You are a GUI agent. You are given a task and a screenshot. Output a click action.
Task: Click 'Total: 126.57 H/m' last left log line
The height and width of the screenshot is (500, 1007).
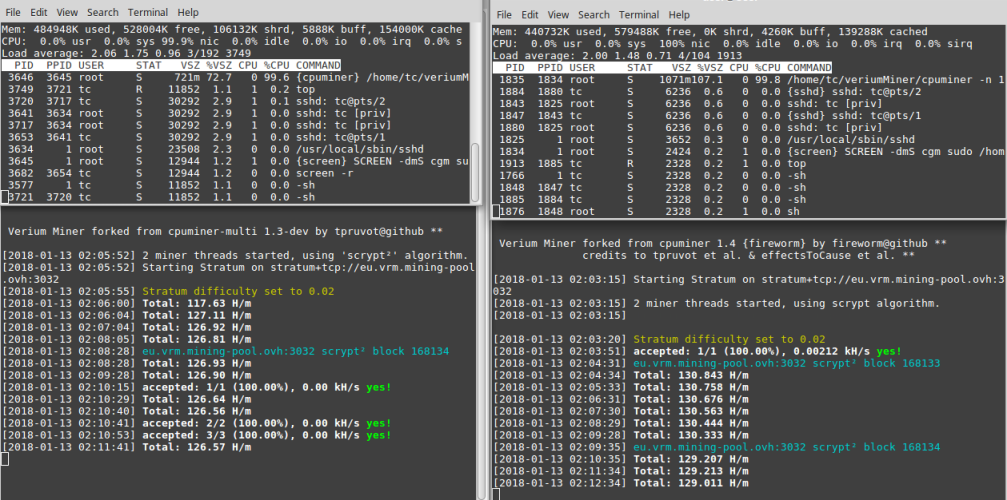coord(127,447)
